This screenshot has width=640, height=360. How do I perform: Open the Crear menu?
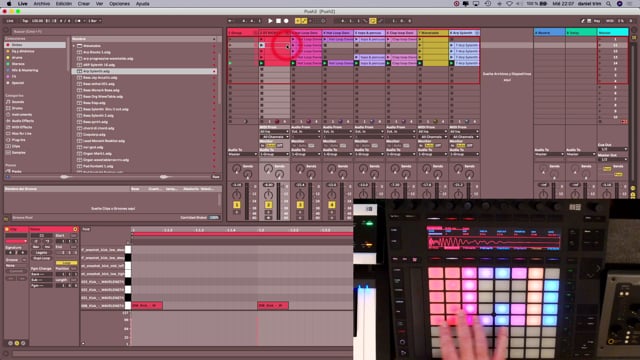84,4
